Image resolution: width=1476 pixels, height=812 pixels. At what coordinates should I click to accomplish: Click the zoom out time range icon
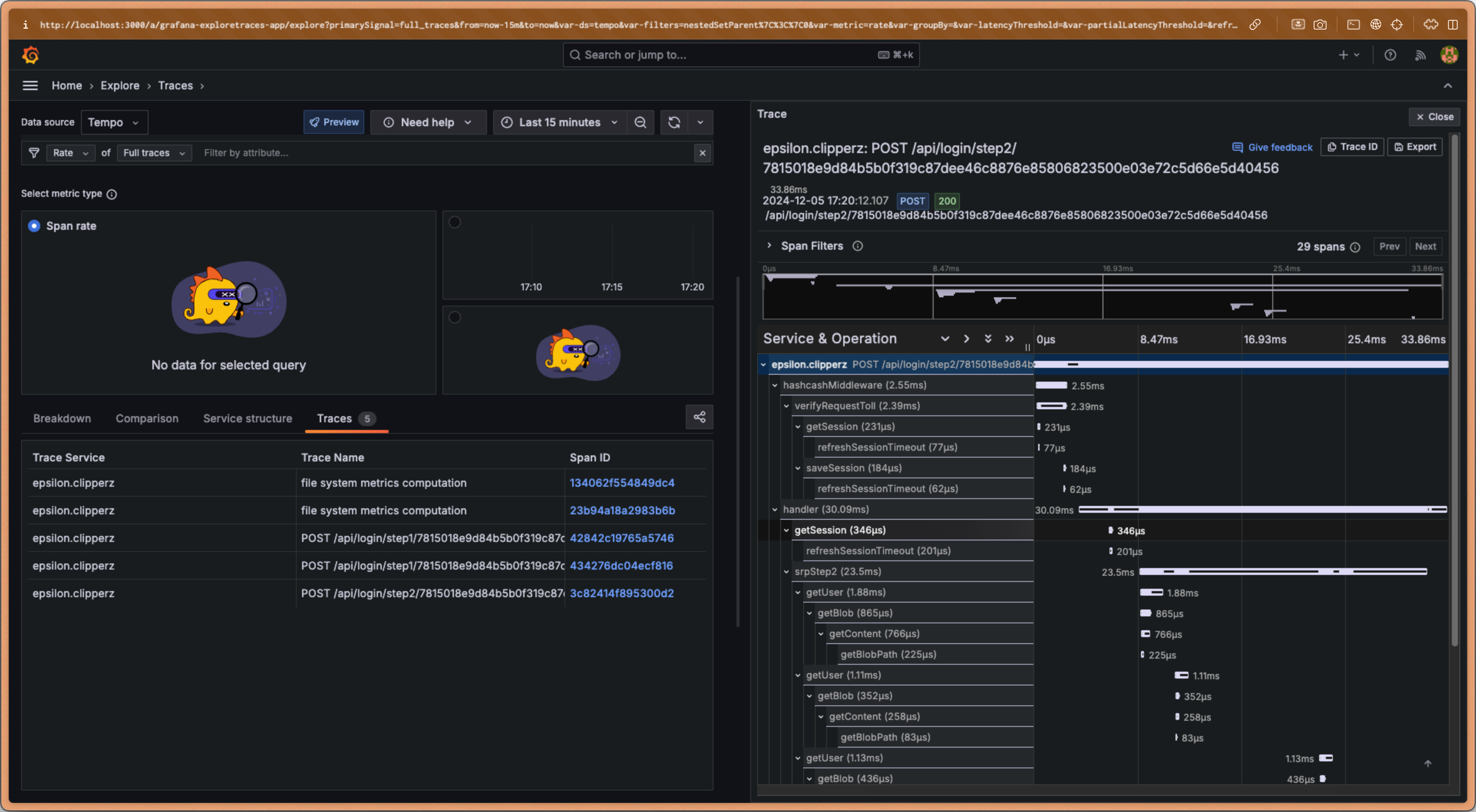pyautogui.click(x=640, y=122)
